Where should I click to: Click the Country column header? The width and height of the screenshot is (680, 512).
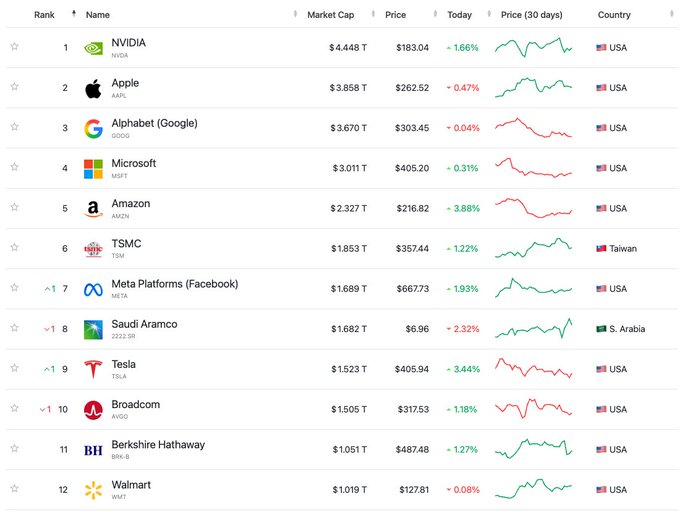[x=614, y=15]
